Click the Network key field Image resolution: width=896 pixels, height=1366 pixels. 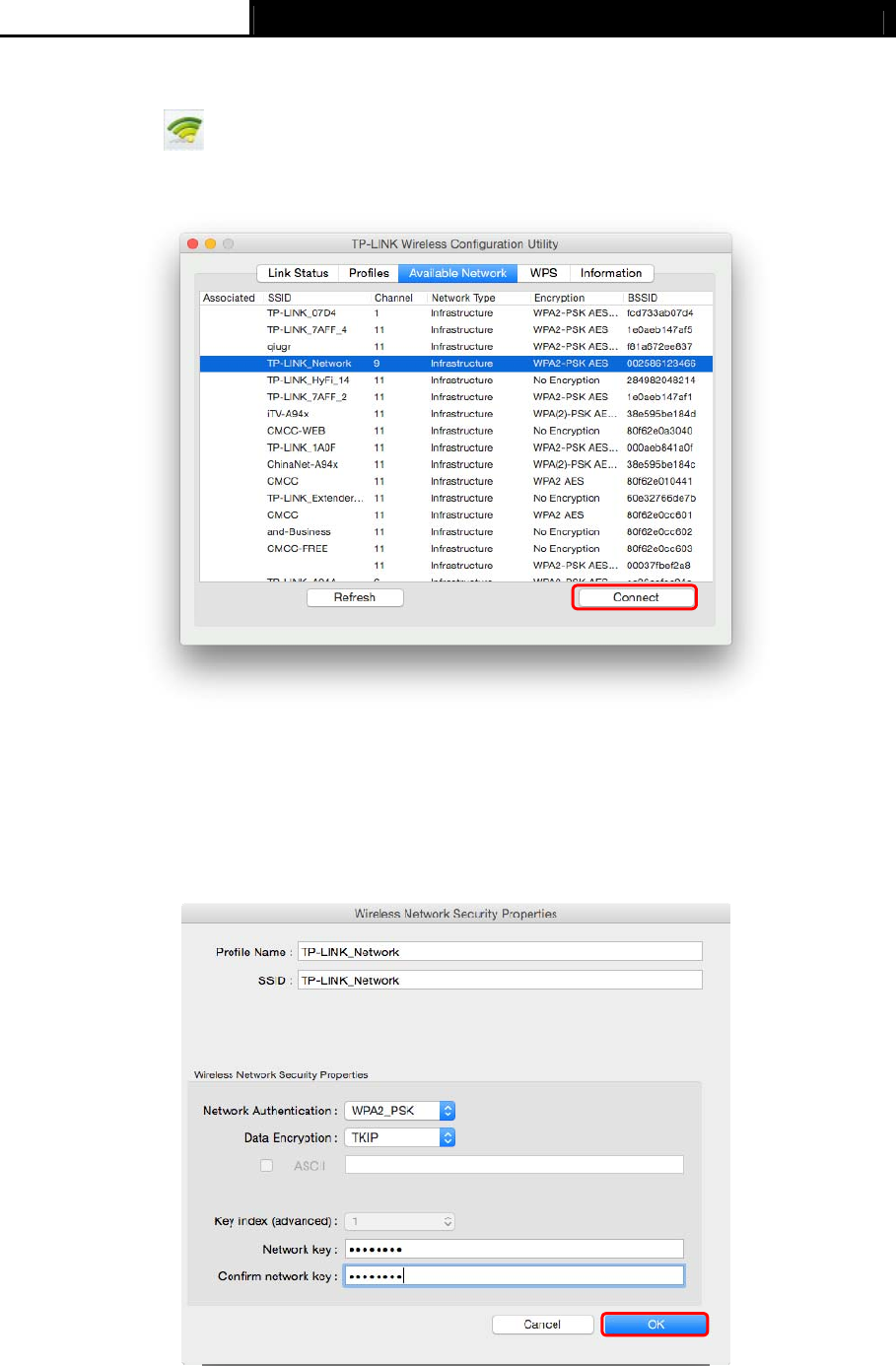(x=514, y=1249)
